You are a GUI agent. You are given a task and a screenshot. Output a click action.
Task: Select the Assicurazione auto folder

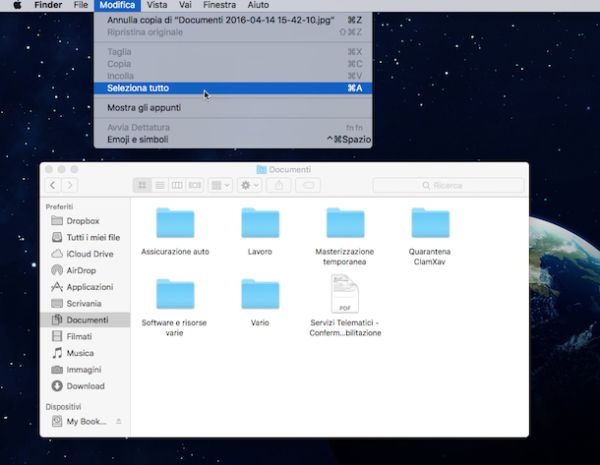(x=175, y=225)
